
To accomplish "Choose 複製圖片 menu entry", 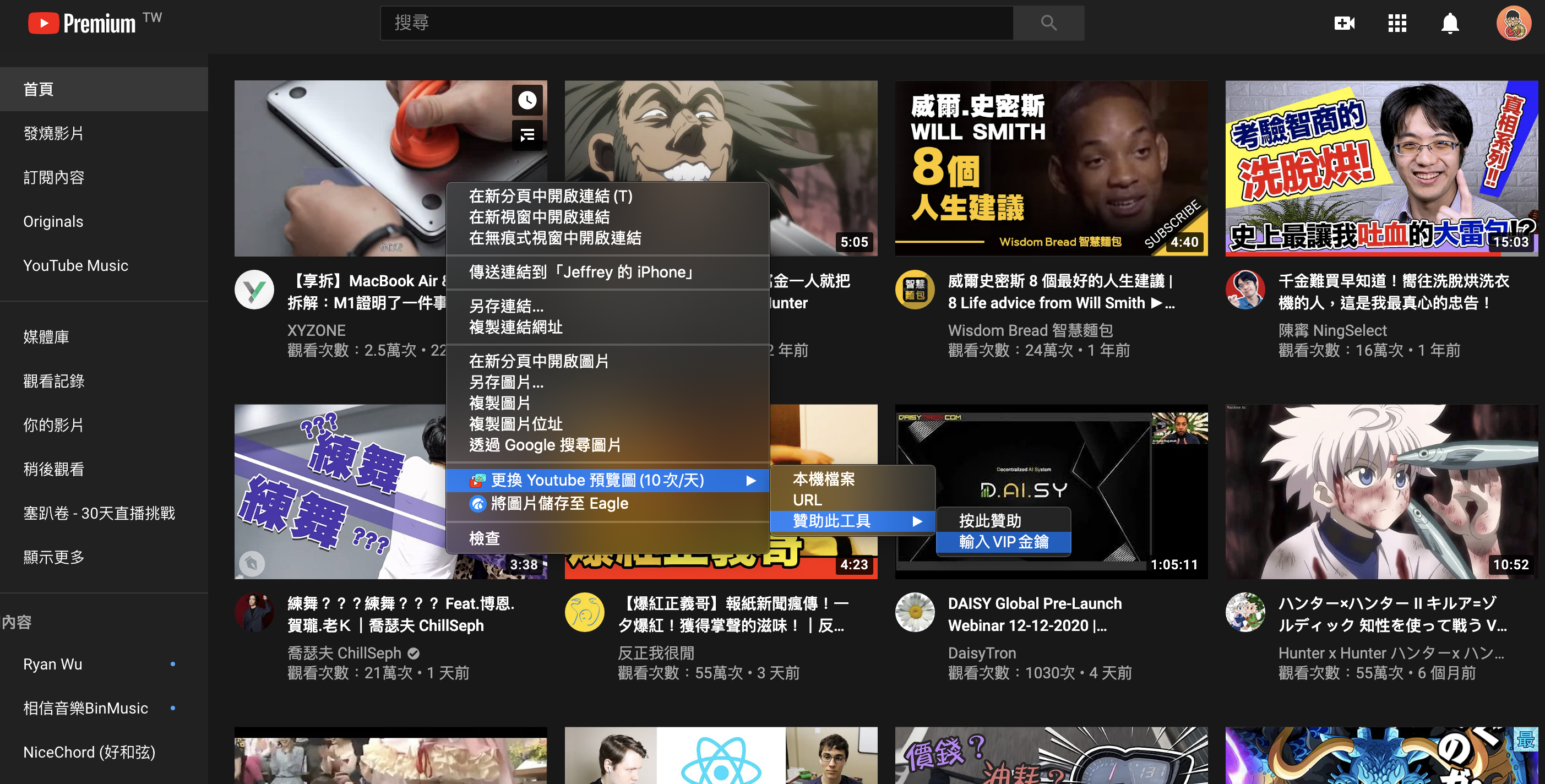I will pyautogui.click(x=607, y=404).
